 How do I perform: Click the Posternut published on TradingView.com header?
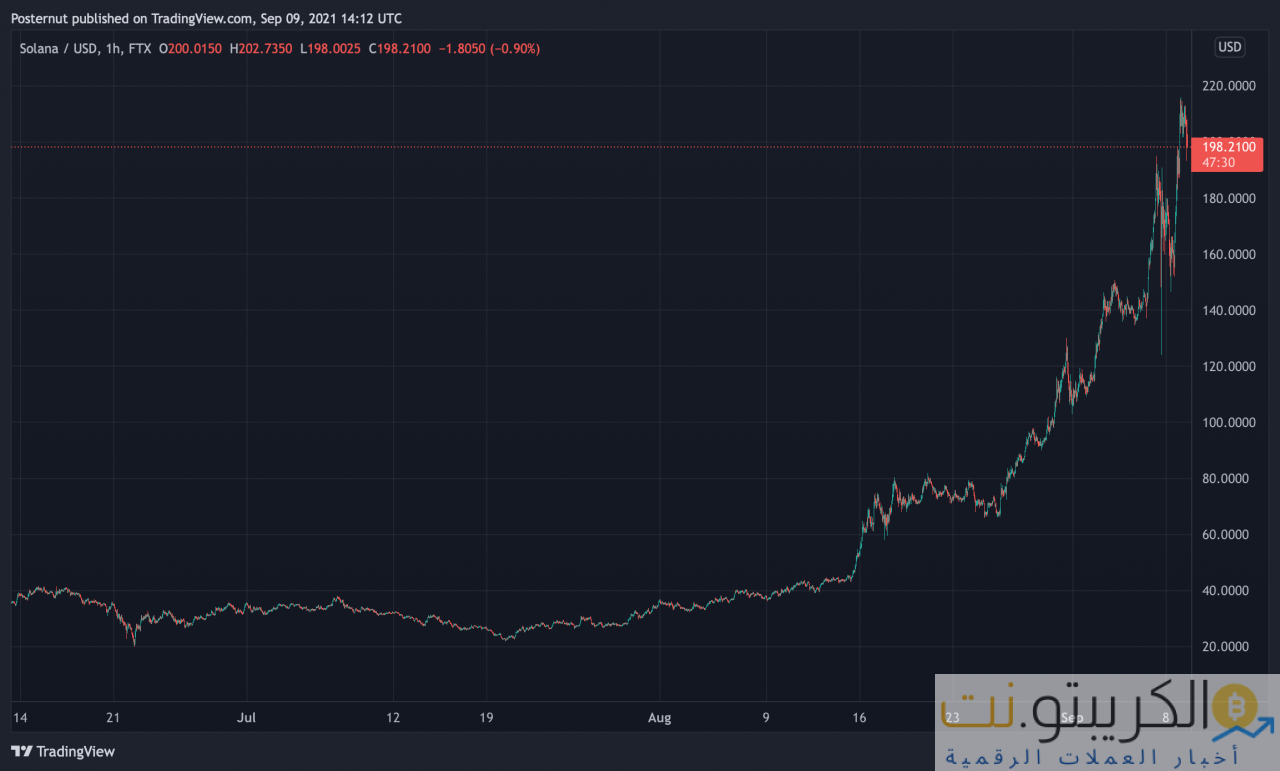coord(214,18)
